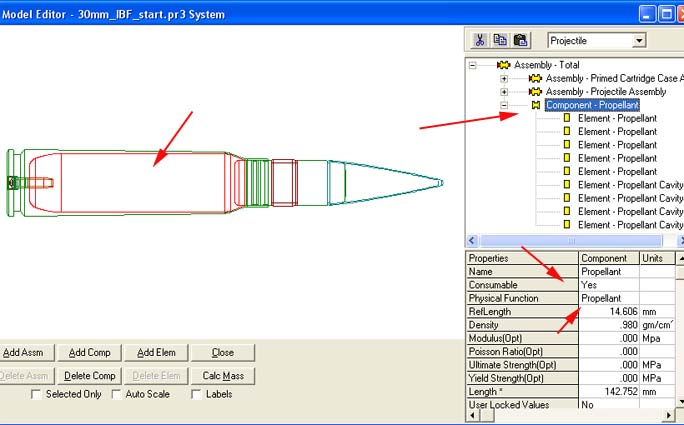Screen dimensions: 684x425
Task: Open the Projectile dropdown list
Action: (x=638, y=41)
